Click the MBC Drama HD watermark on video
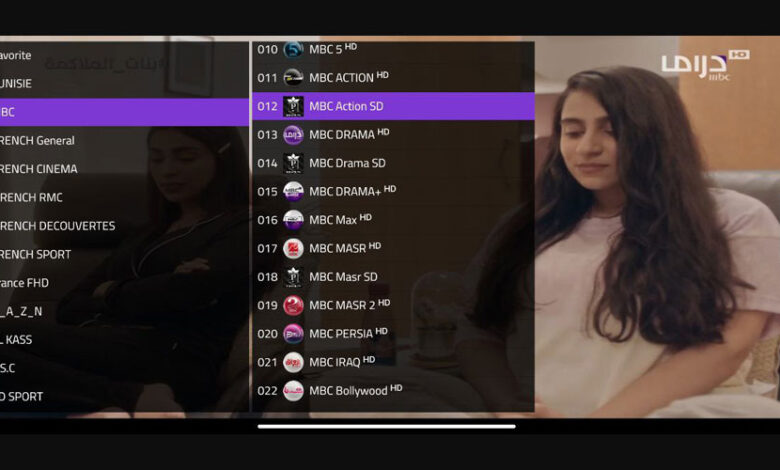This screenshot has width=780, height=470. point(705,65)
